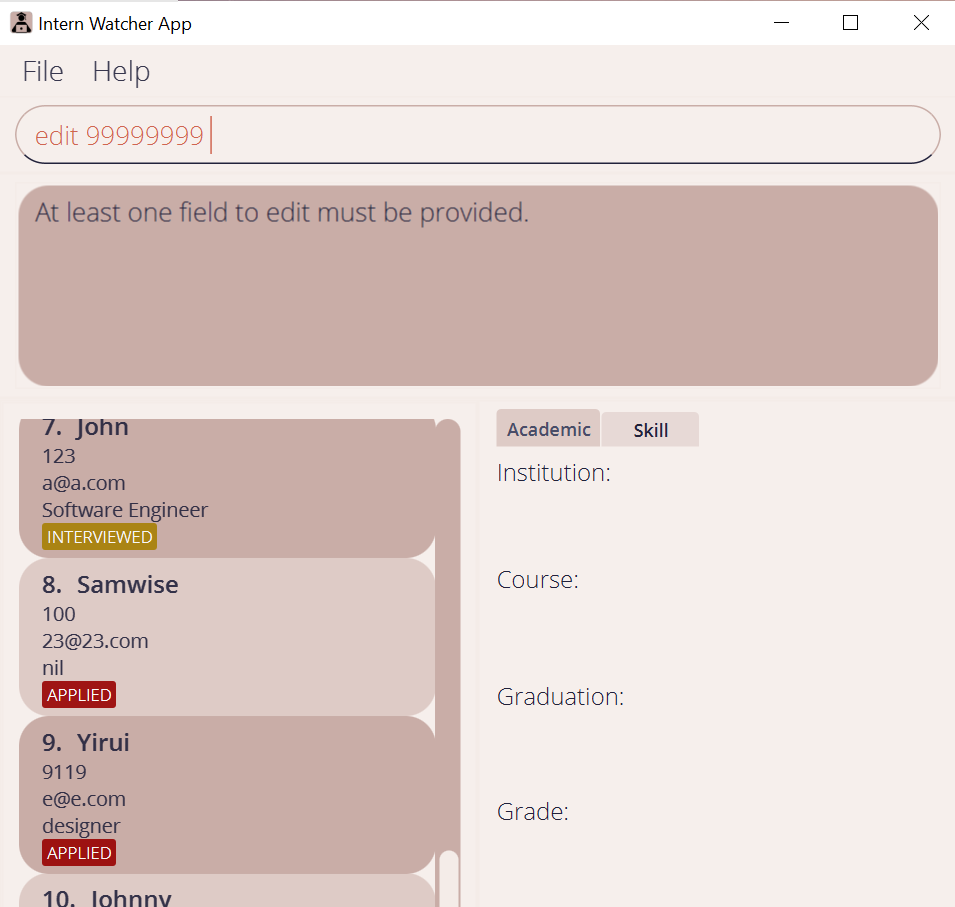
Task: Switch to the Skill tab
Action: 650,430
